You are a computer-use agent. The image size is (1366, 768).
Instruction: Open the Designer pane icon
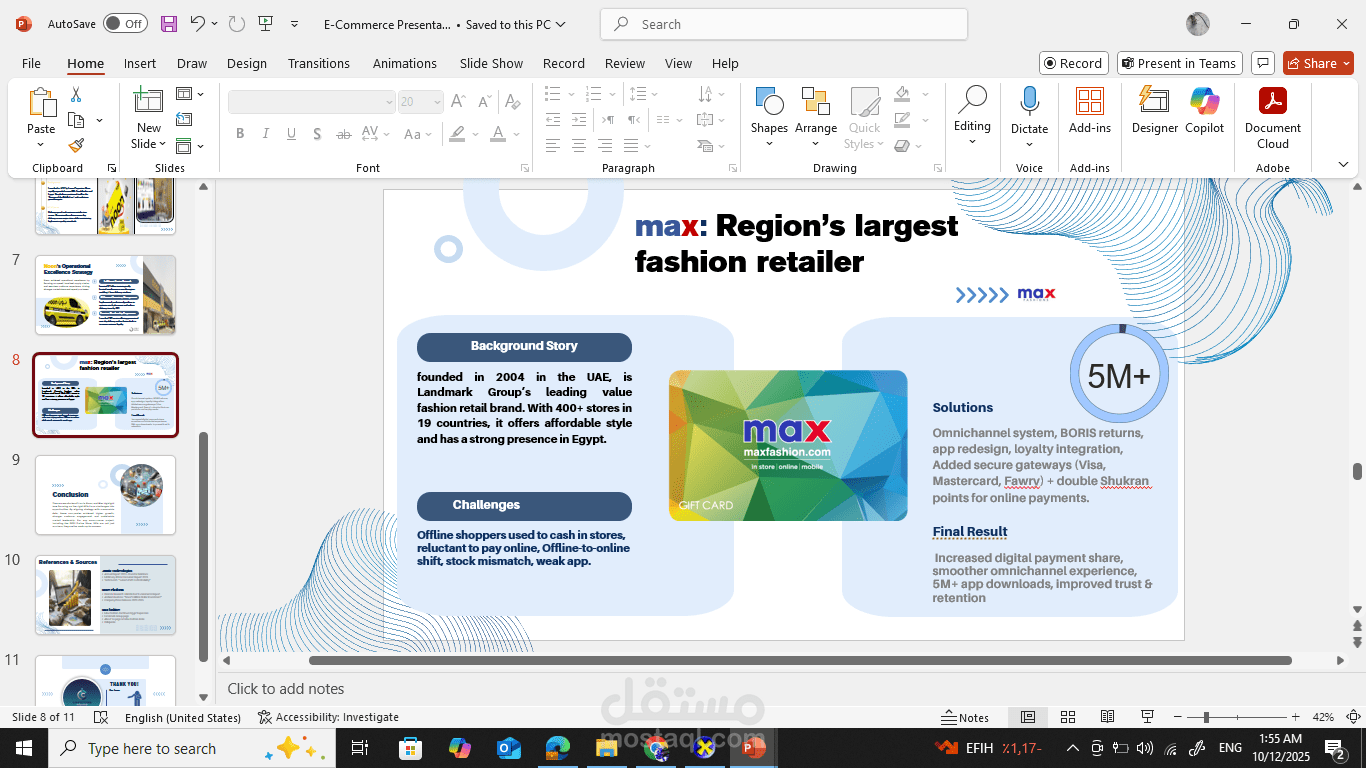click(x=1155, y=101)
